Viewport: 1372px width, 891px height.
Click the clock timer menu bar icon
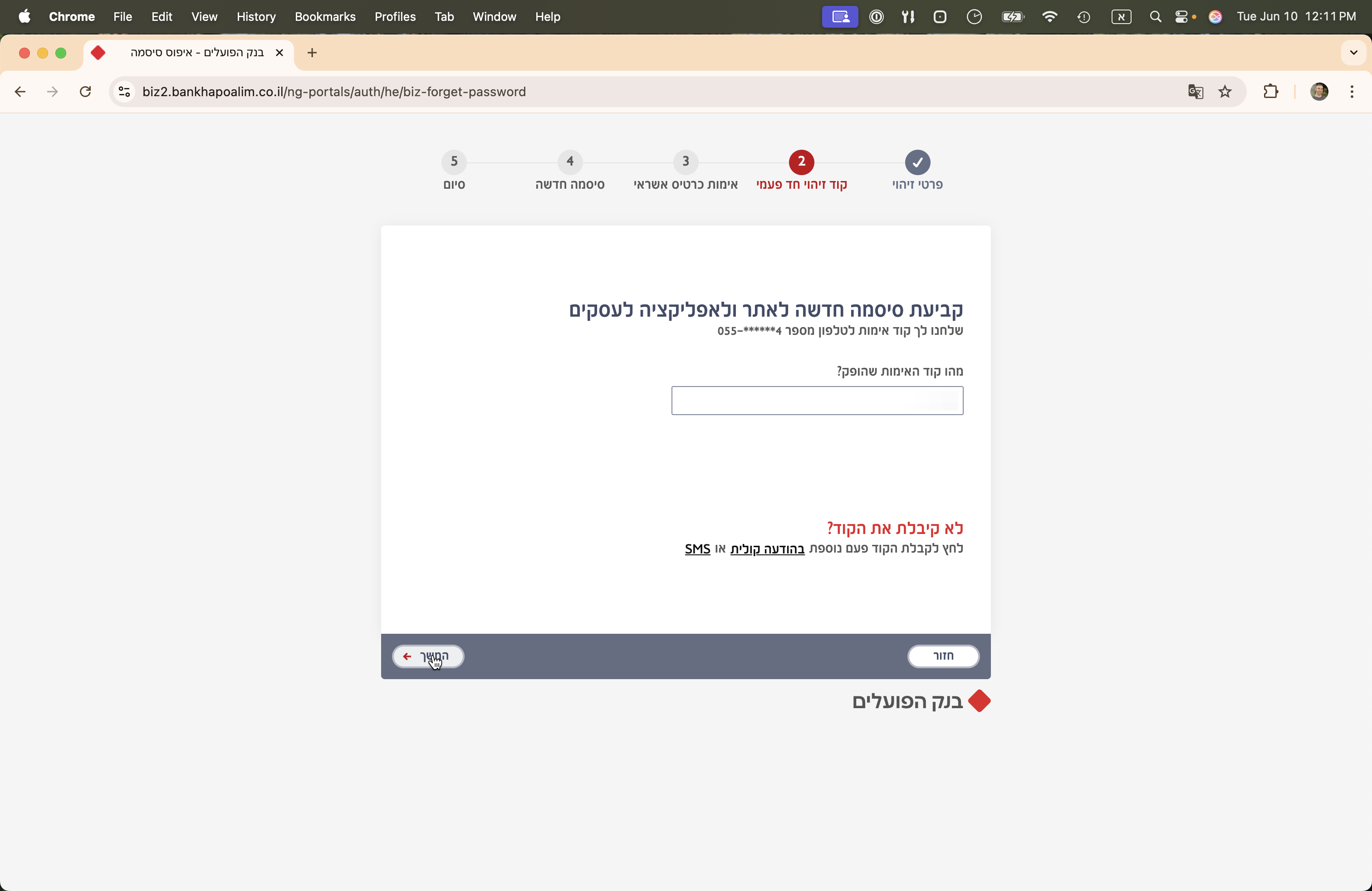[974, 17]
